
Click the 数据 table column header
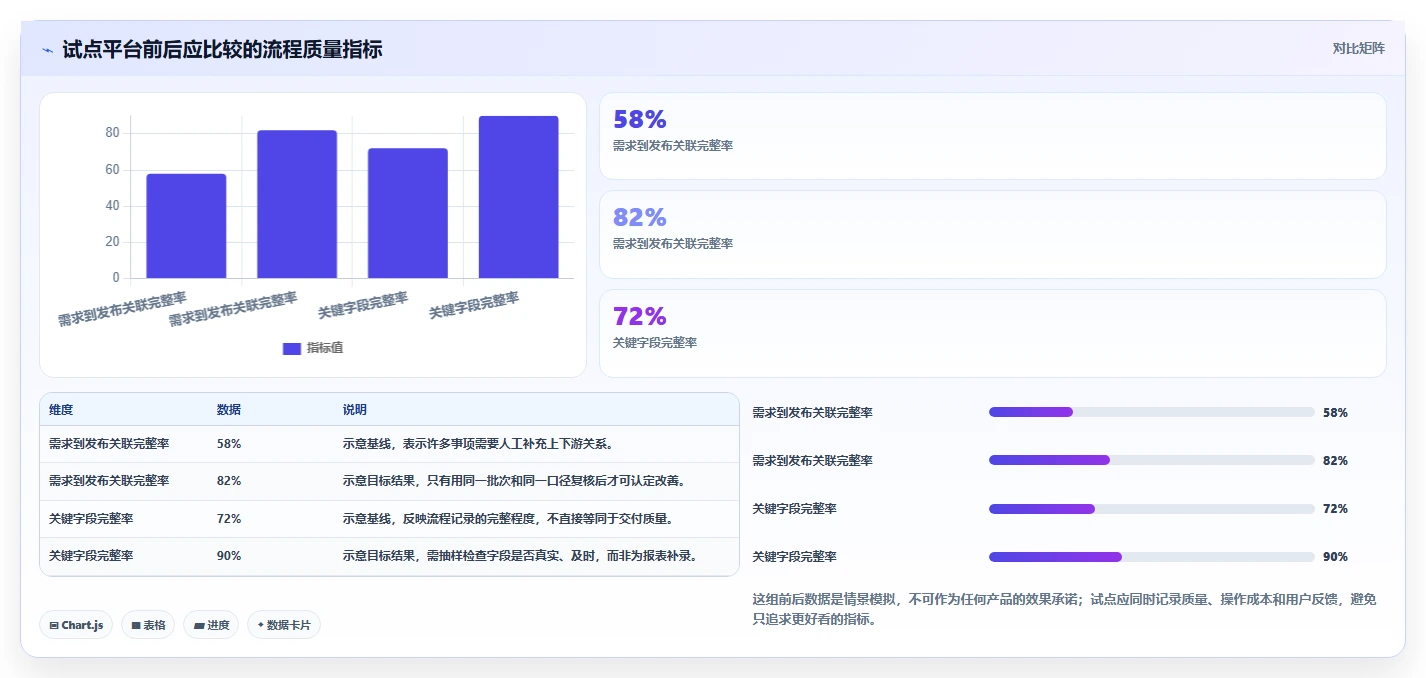pos(228,410)
